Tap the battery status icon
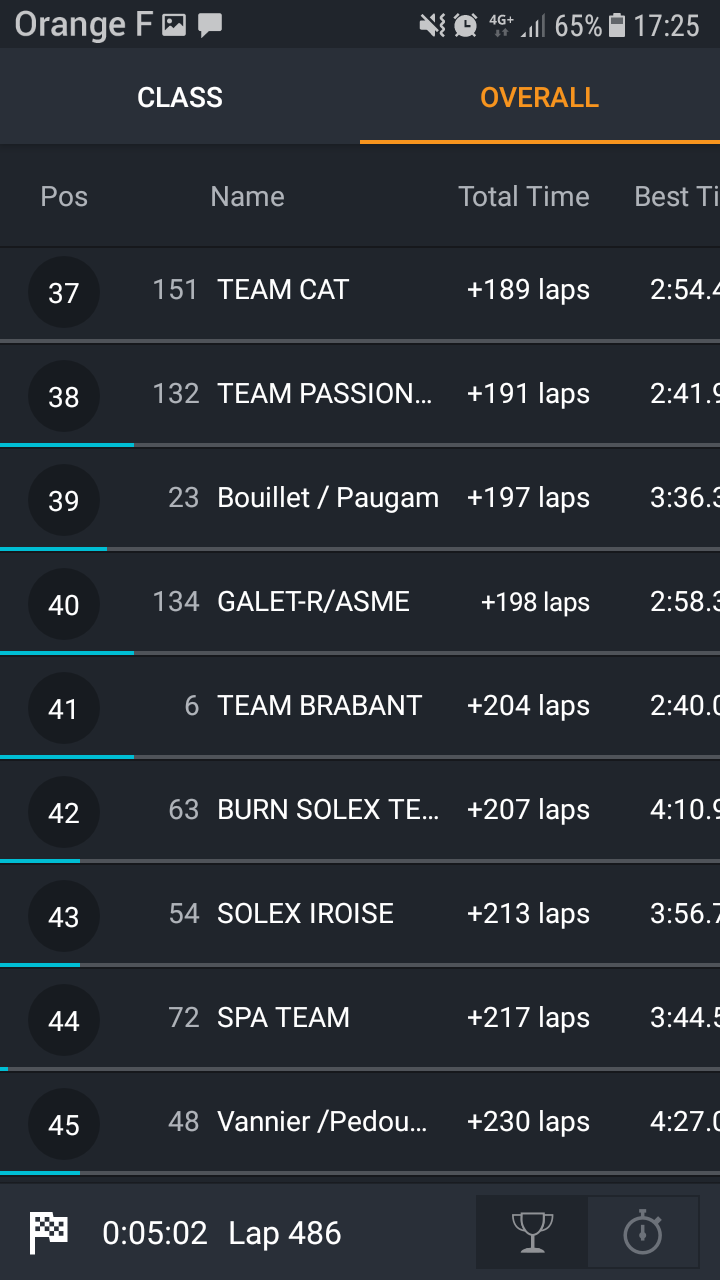Viewport: 720px width, 1280px height. (617, 25)
